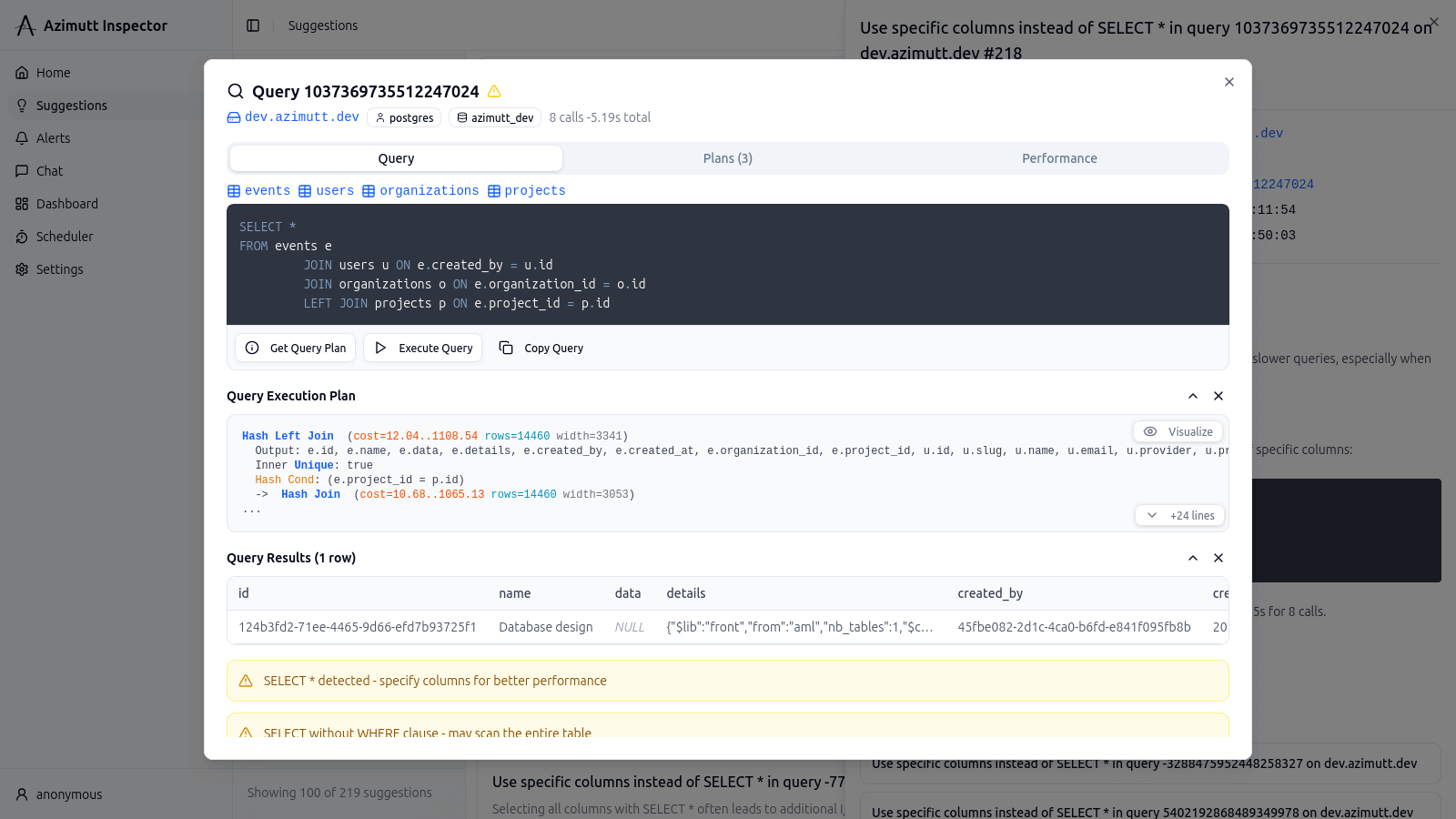1456x819 pixels.
Task: Click the Azimutt Inspector logo icon
Action: tap(25, 25)
